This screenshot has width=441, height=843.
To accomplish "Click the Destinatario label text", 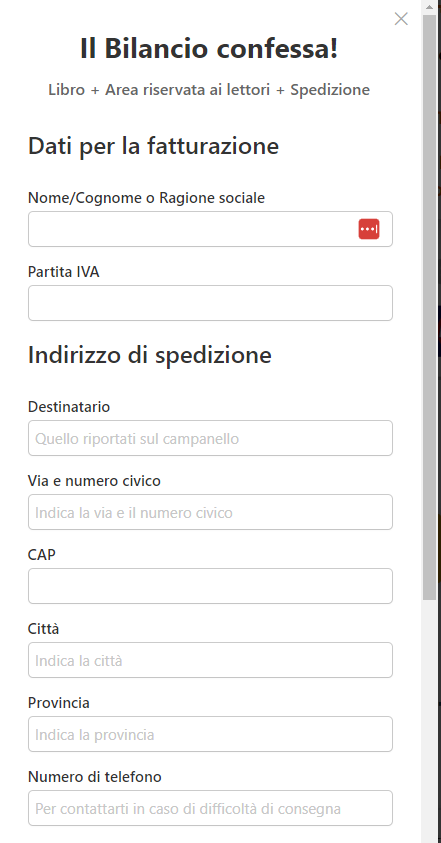I will (69, 407).
